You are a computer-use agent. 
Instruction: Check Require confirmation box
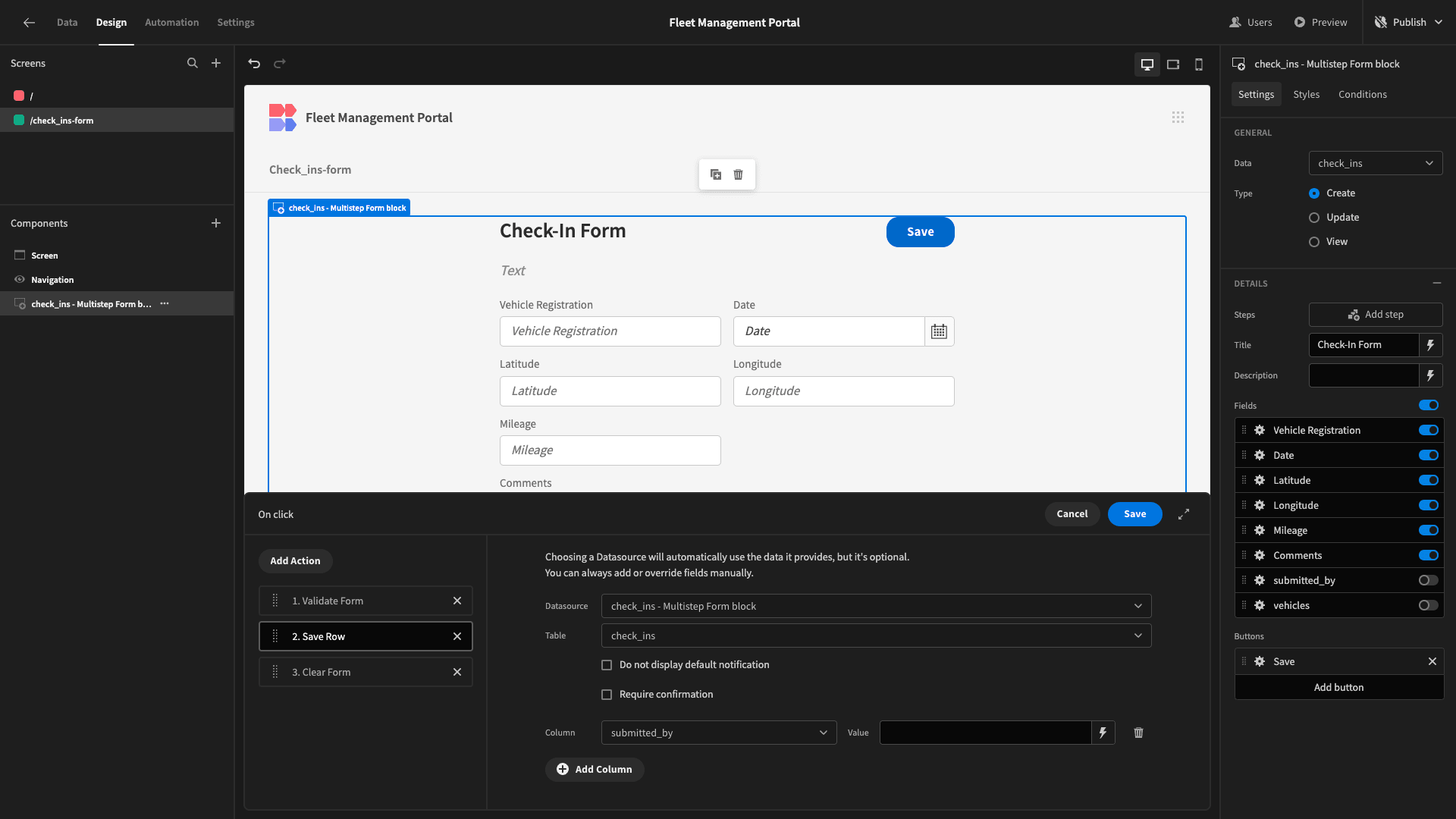coord(607,695)
